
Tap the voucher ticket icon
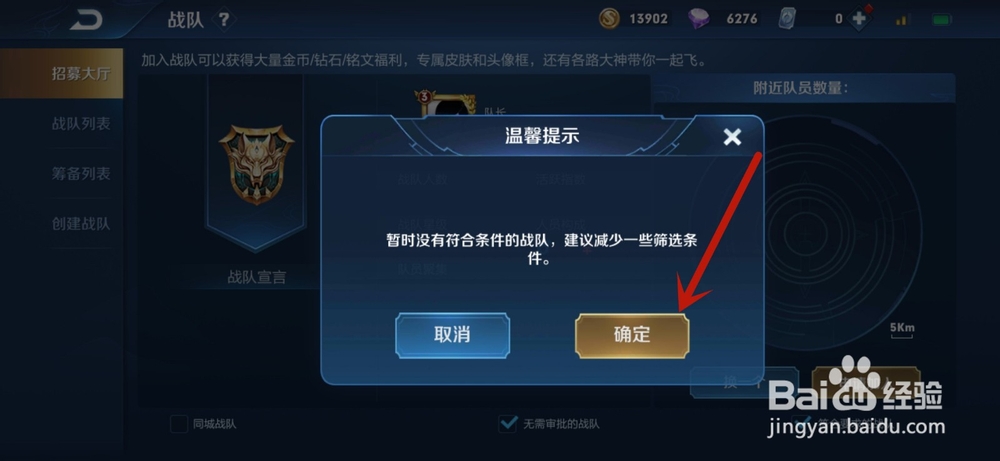click(787, 18)
